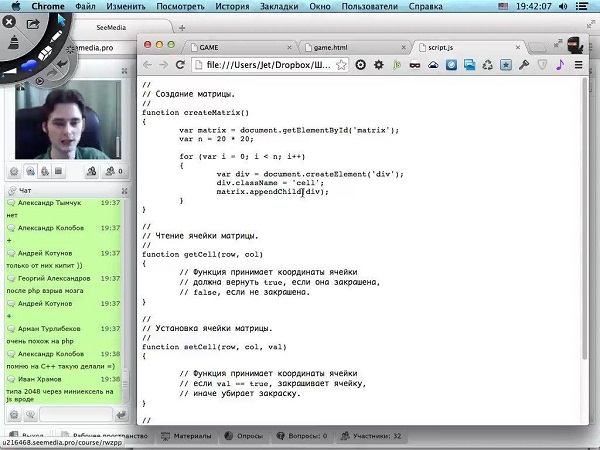600x450 pixels.
Task: Open the Материалы panel
Action: (186, 437)
